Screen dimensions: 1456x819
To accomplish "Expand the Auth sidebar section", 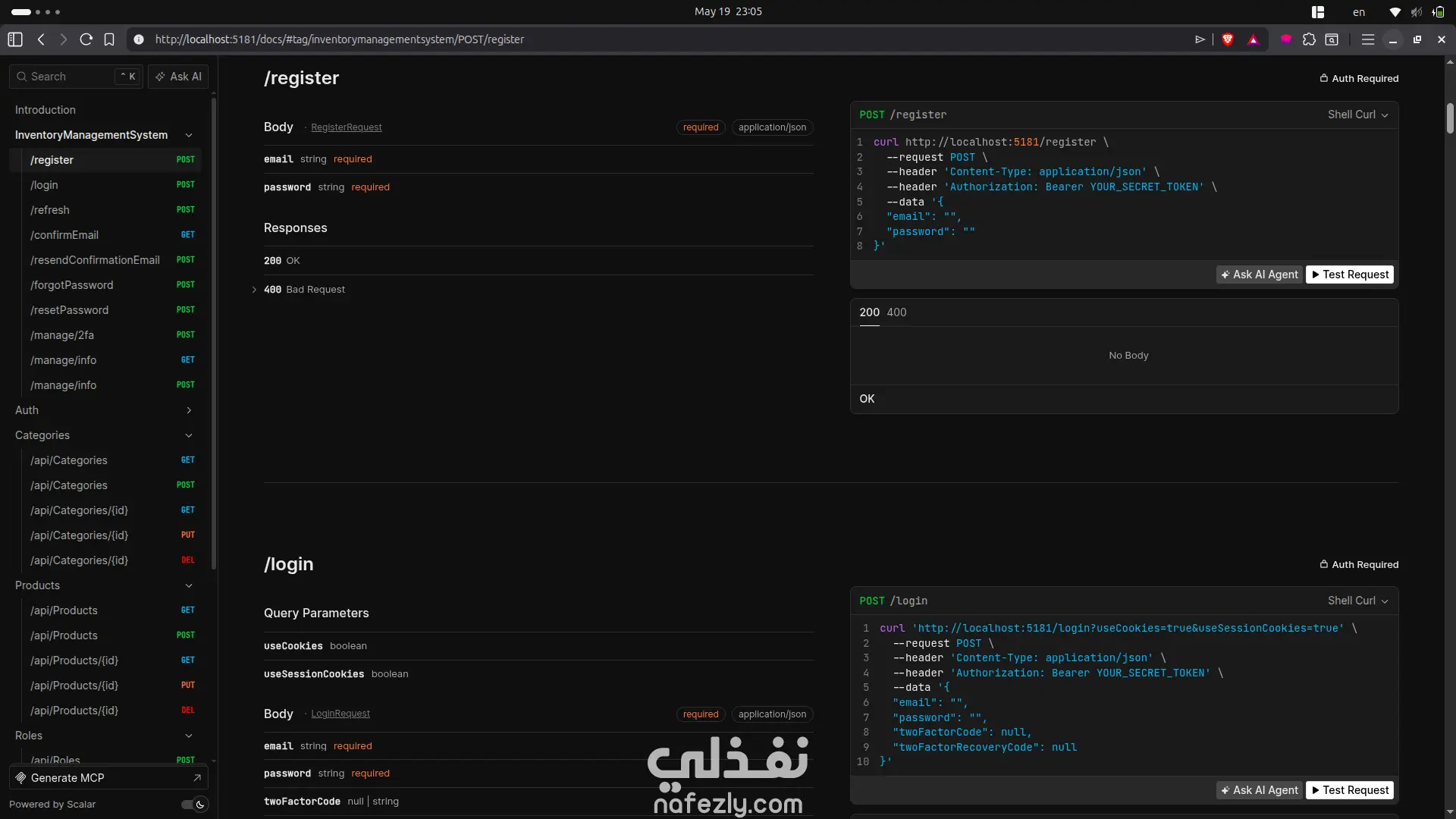I will tap(189, 410).
